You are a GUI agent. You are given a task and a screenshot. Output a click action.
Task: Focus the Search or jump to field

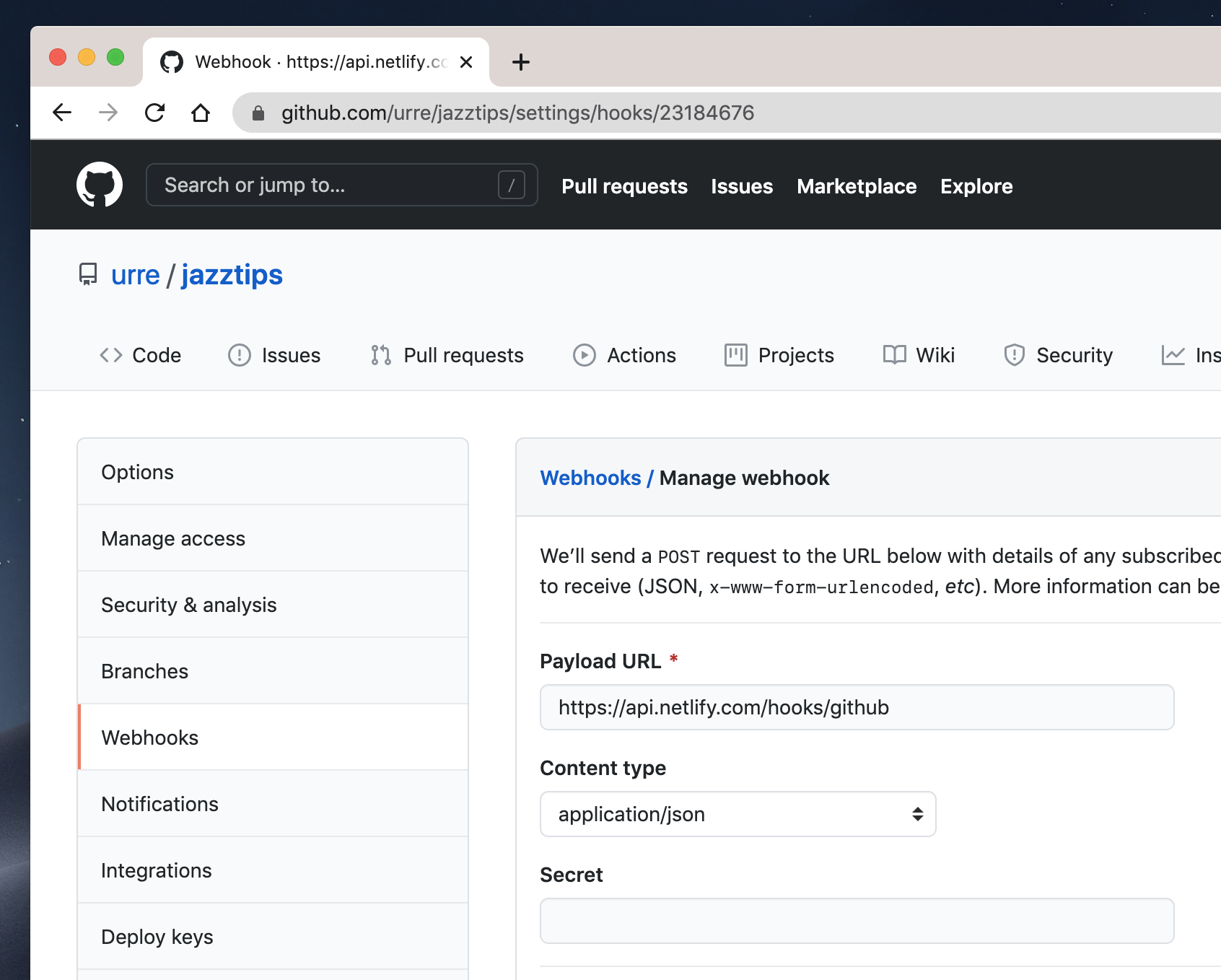pyautogui.click(x=341, y=185)
